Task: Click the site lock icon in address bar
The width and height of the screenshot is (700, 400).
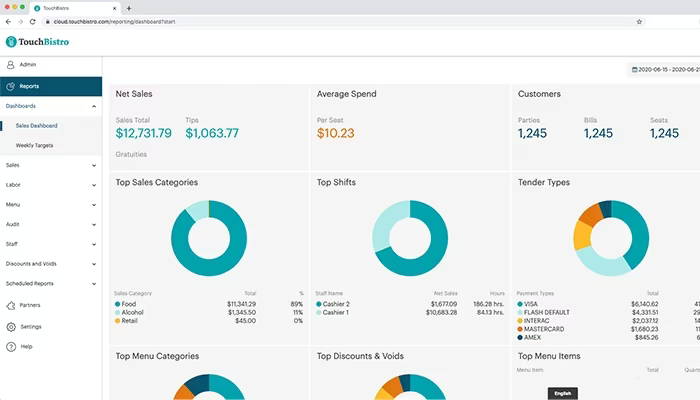Action: tap(48, 21)
